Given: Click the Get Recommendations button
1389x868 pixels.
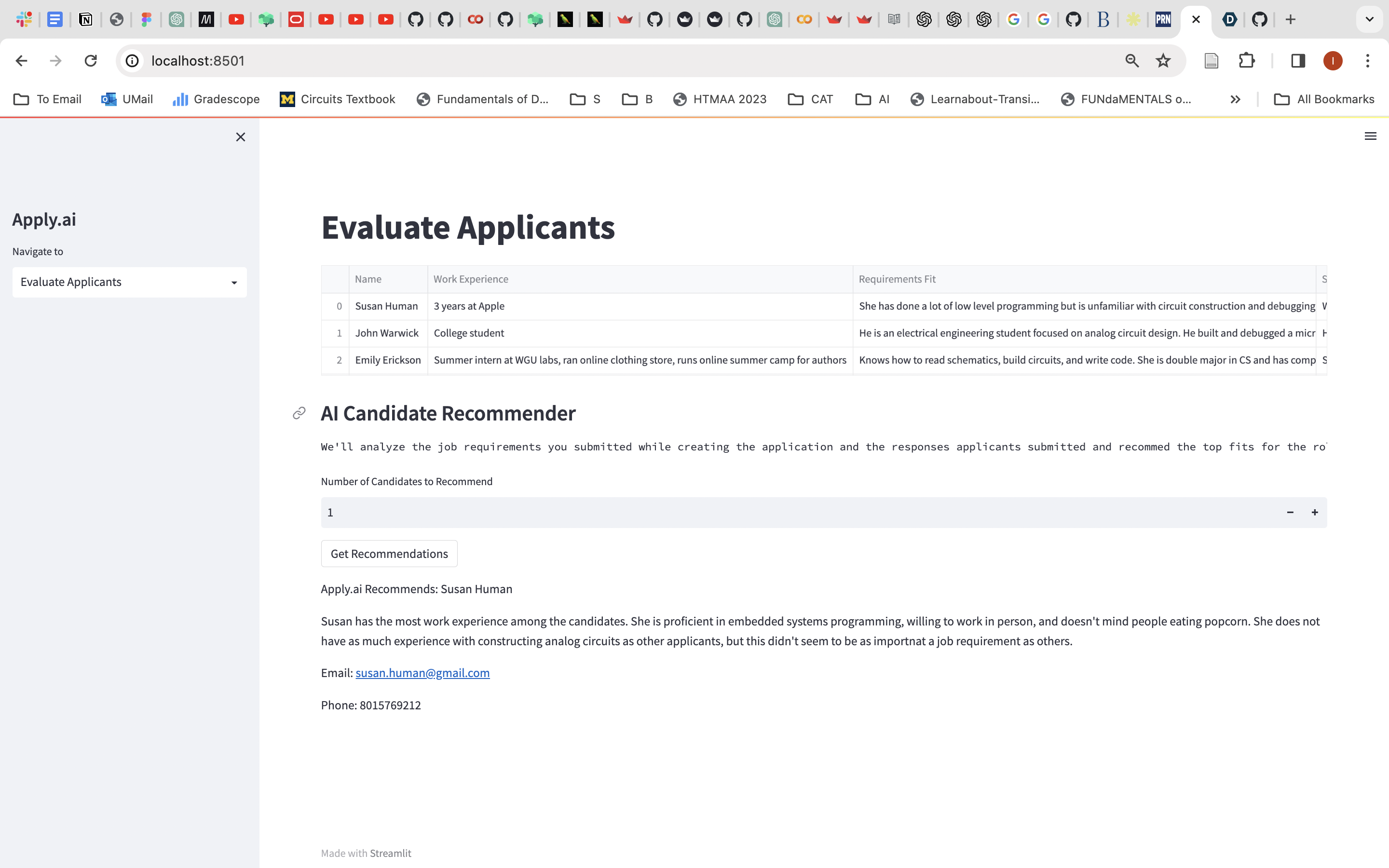Looking at the screenshot, I should click(x=389, y=554).
